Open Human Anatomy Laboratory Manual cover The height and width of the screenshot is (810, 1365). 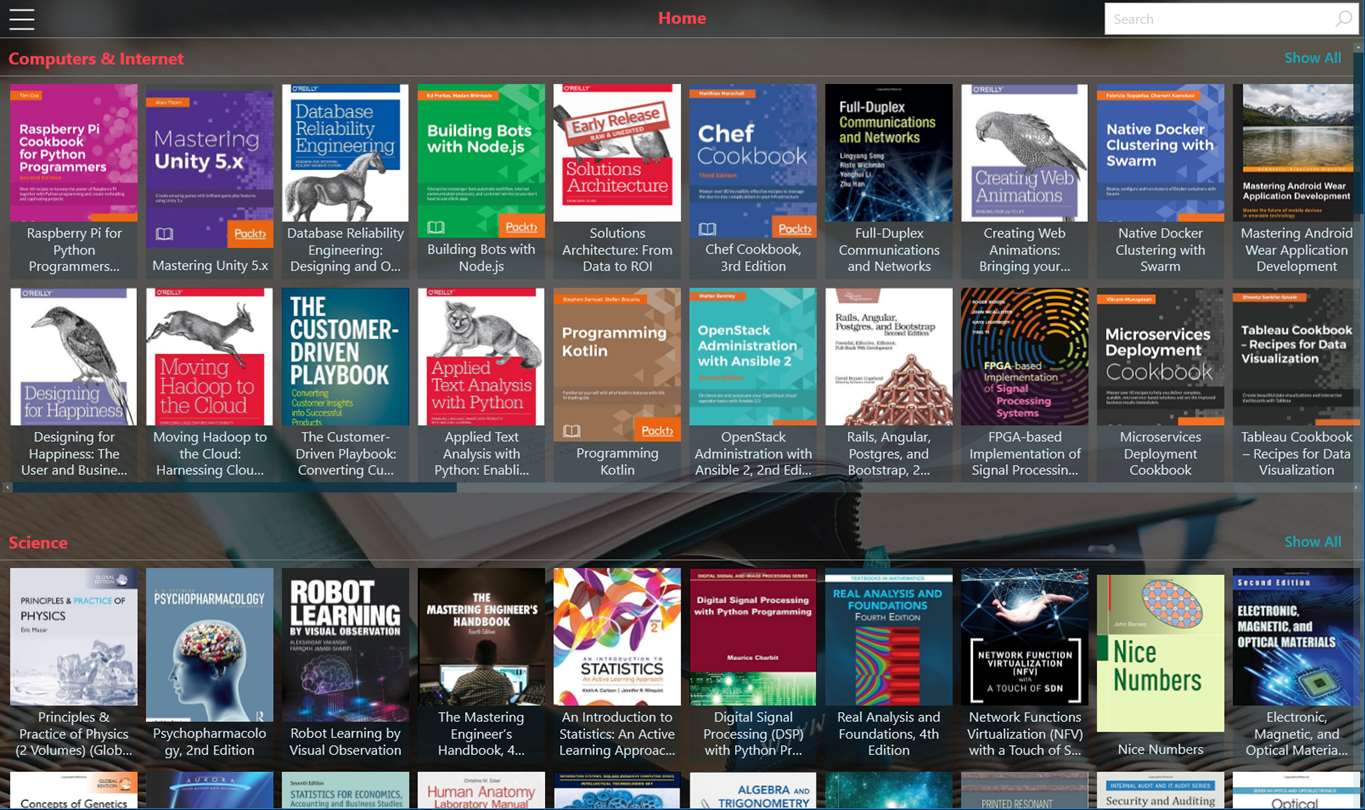click(x=482, y=791)
